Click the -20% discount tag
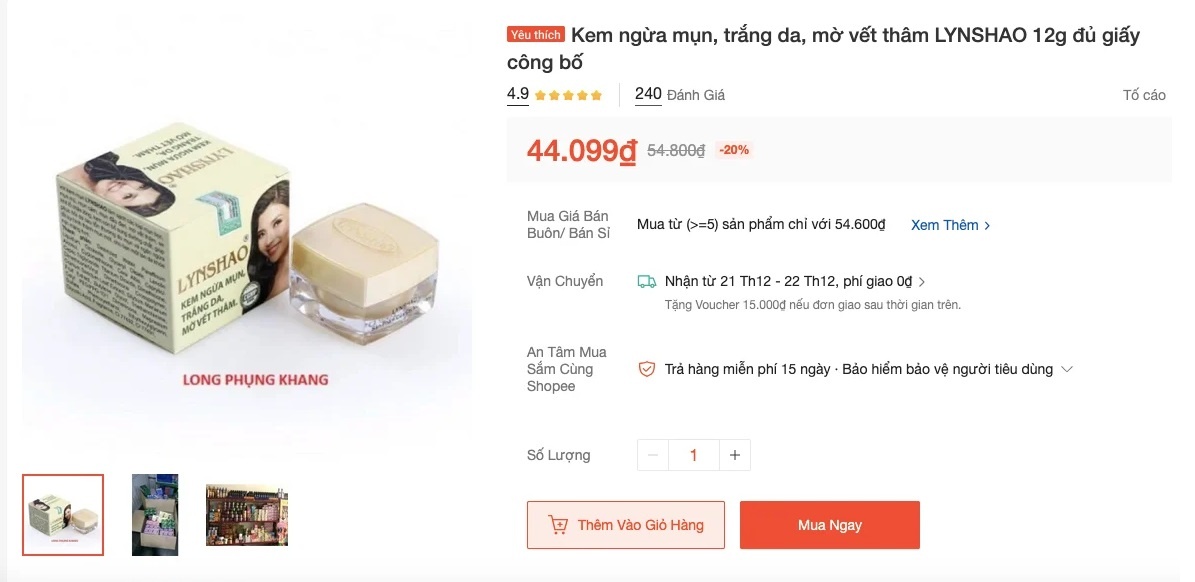 (x=734, y=150)
